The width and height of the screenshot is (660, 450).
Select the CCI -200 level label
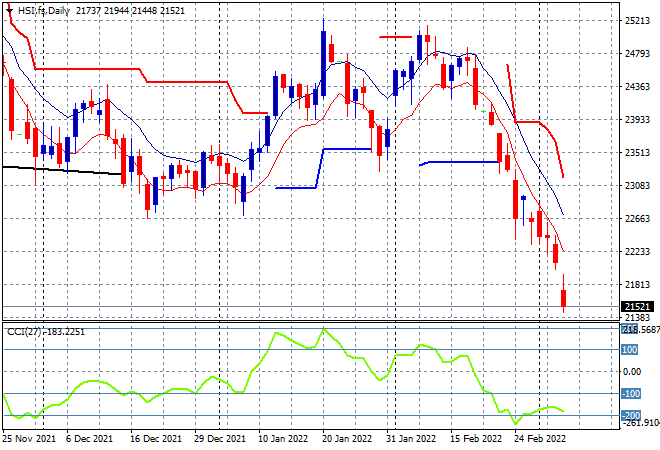coord(631,416)
